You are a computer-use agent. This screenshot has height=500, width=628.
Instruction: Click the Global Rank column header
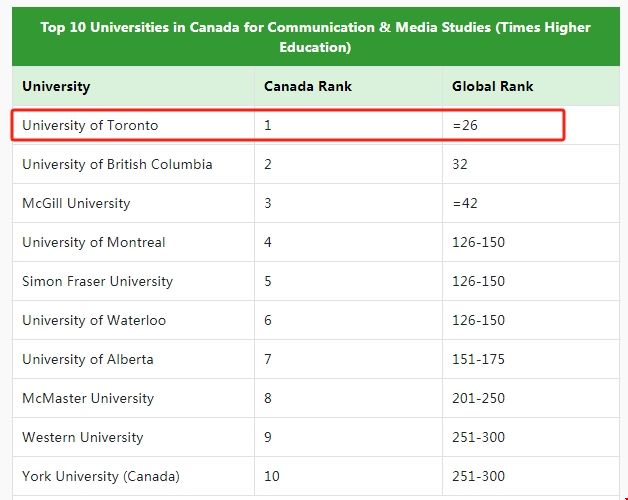(492, 86)
